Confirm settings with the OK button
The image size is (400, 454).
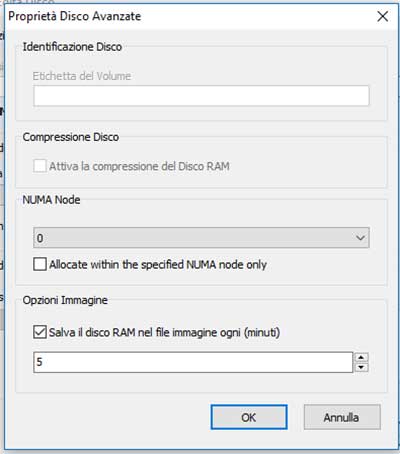click(249, 417)
